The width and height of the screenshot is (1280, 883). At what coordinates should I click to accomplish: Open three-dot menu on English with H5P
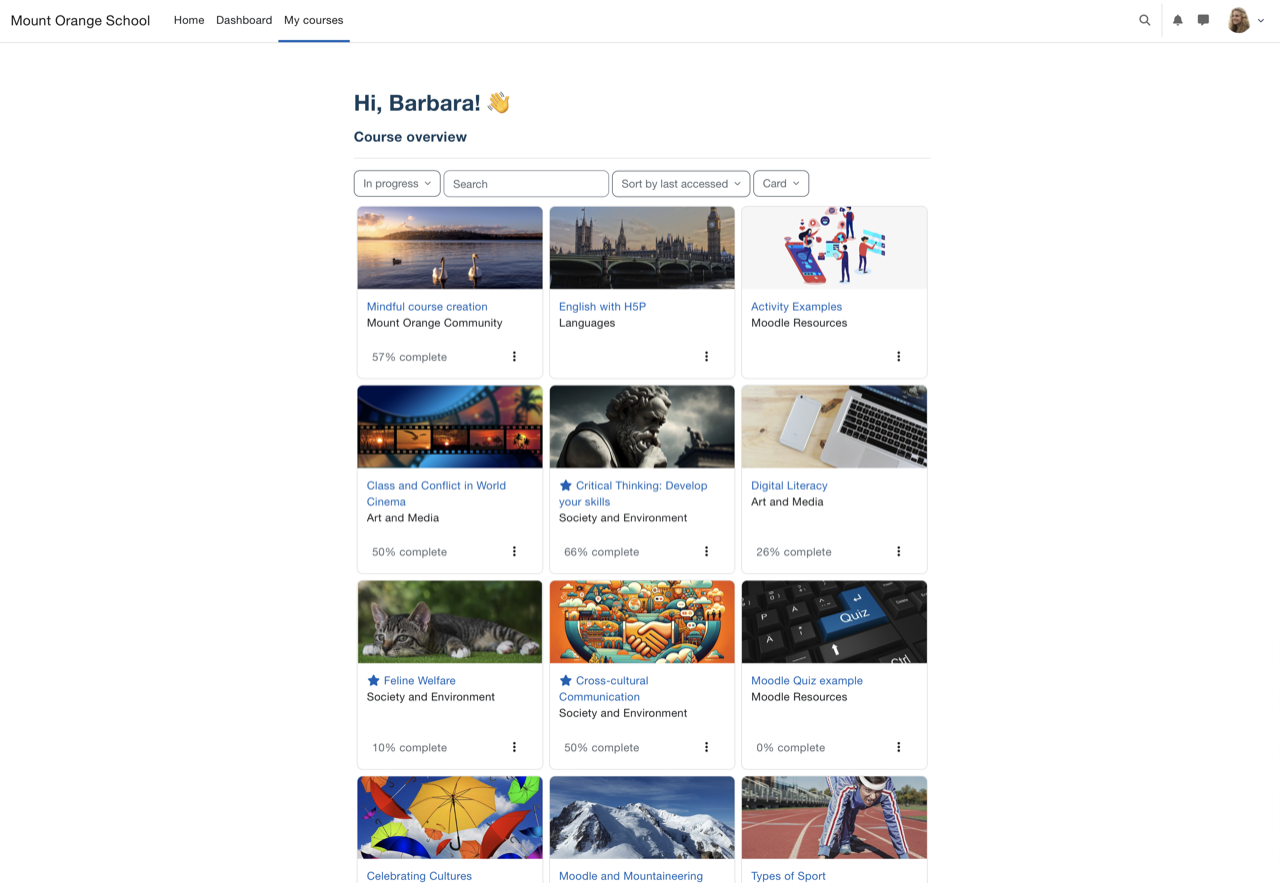[706, 357]
